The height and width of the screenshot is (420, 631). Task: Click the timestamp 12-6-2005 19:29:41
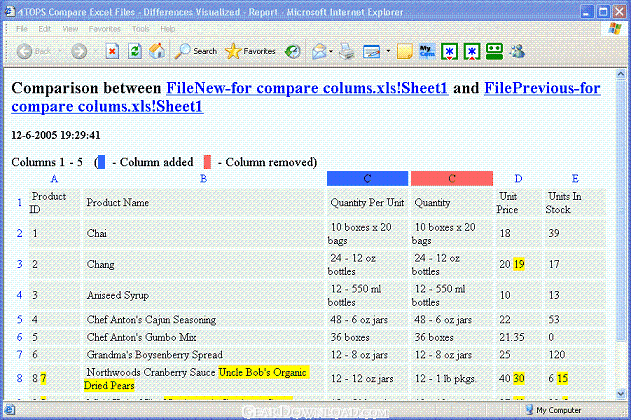coord(56,135)
